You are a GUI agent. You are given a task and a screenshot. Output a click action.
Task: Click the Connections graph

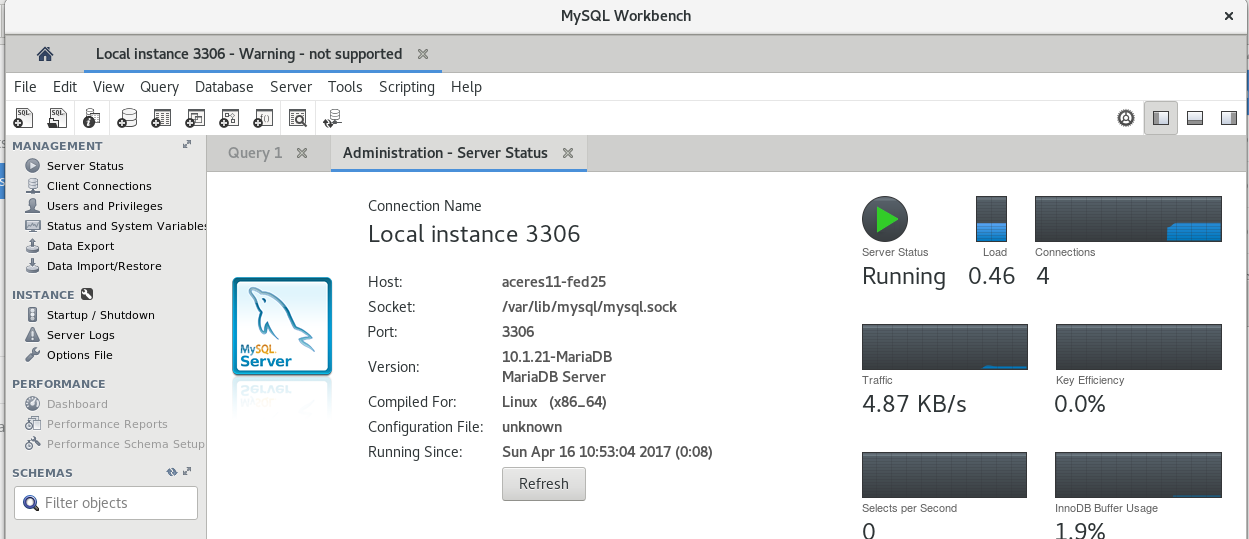click(x=1128, y=219)
